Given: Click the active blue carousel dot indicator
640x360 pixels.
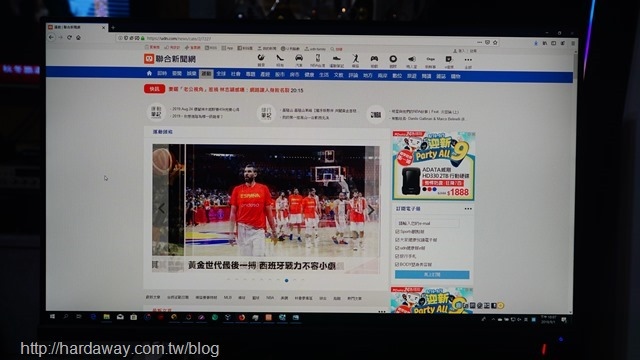Looking at the screenshot, I should tap(287, 280).
